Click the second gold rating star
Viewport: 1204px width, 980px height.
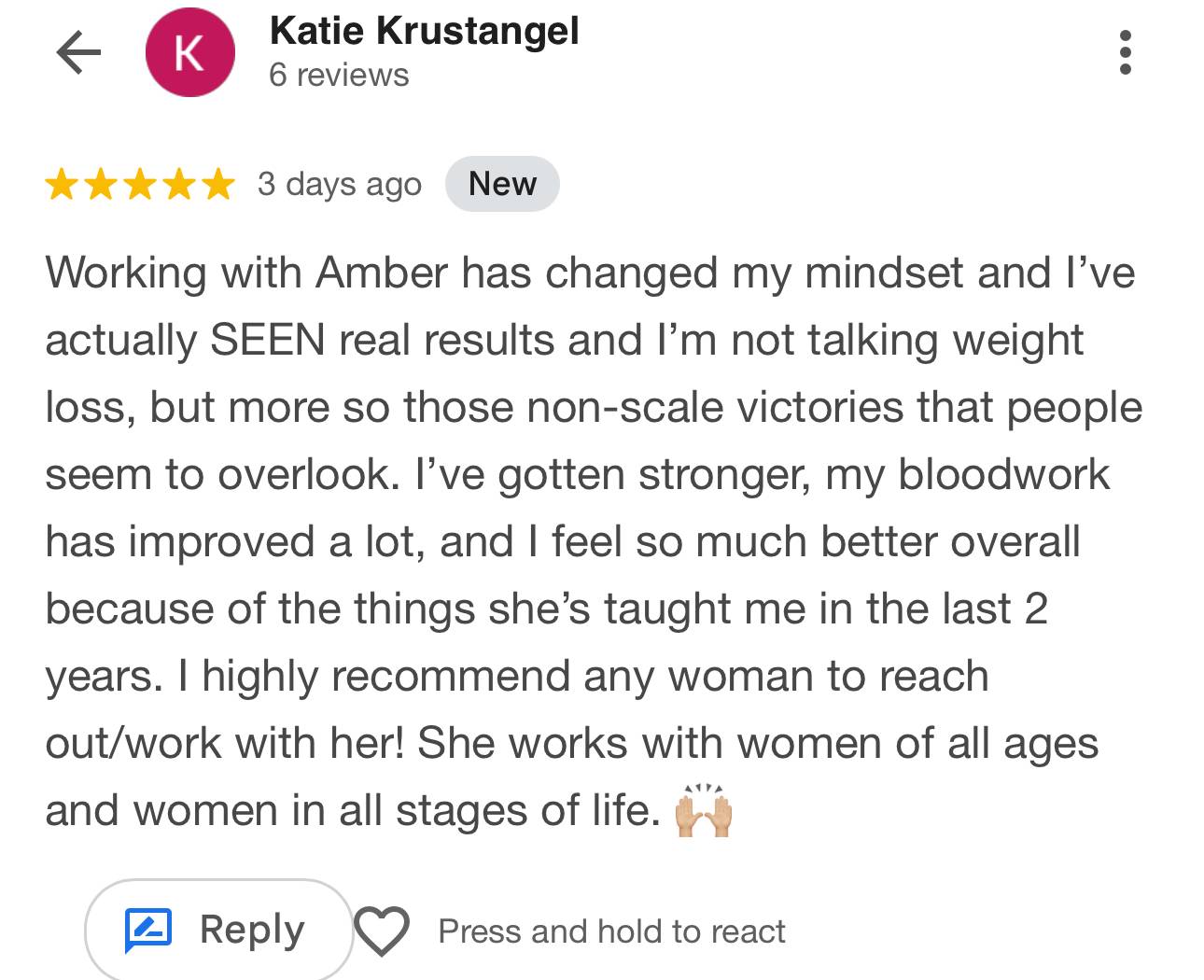pyautogui.click(x=101, y=185)
